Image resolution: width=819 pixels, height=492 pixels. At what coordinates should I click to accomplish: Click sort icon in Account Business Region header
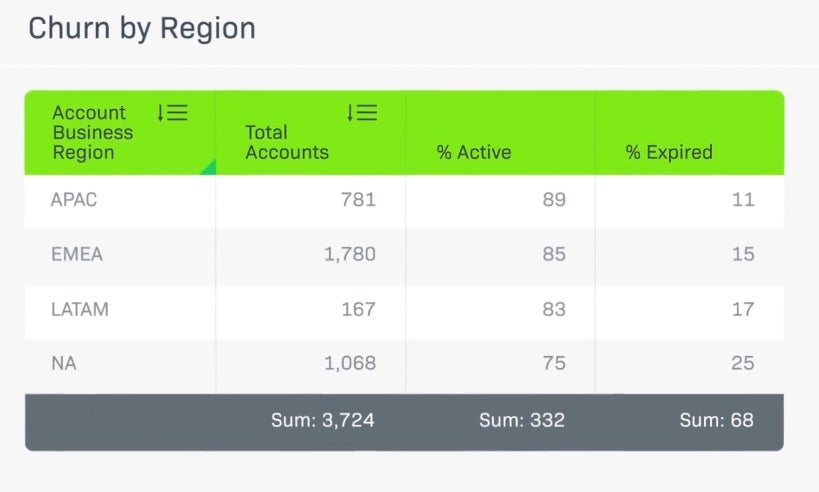[172, 113]
